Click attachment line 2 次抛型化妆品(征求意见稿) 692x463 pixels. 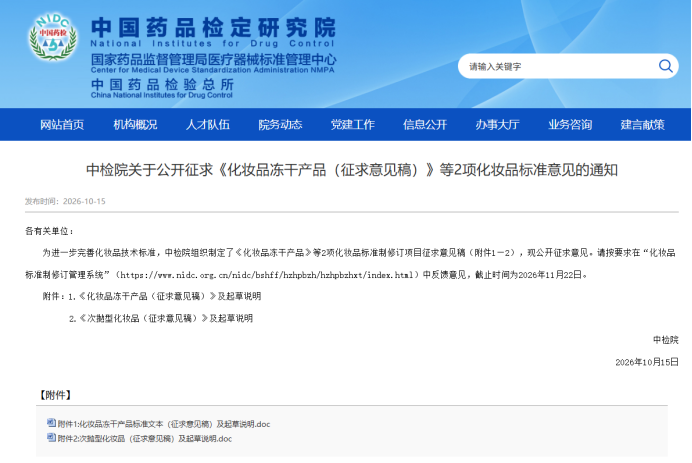161,318
